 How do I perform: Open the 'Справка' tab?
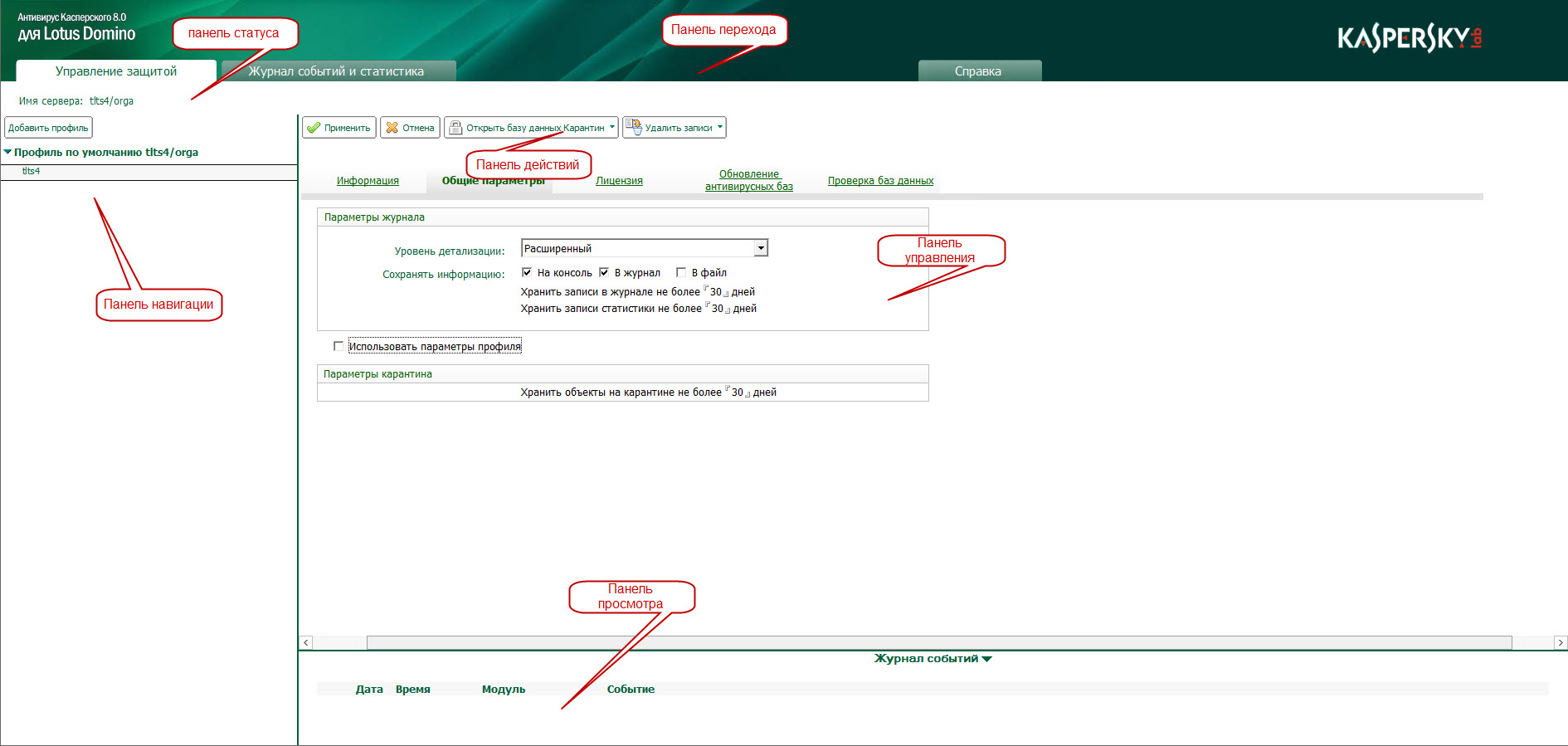978,71
